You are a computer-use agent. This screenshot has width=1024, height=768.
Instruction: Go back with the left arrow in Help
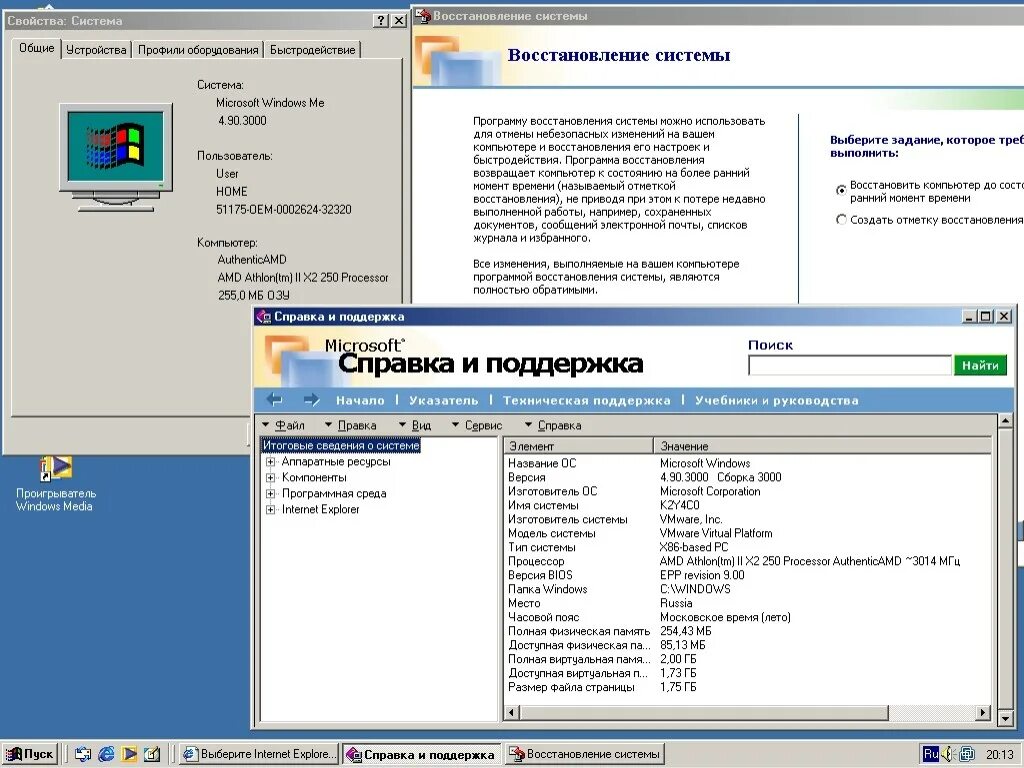(x=274, y=400)
